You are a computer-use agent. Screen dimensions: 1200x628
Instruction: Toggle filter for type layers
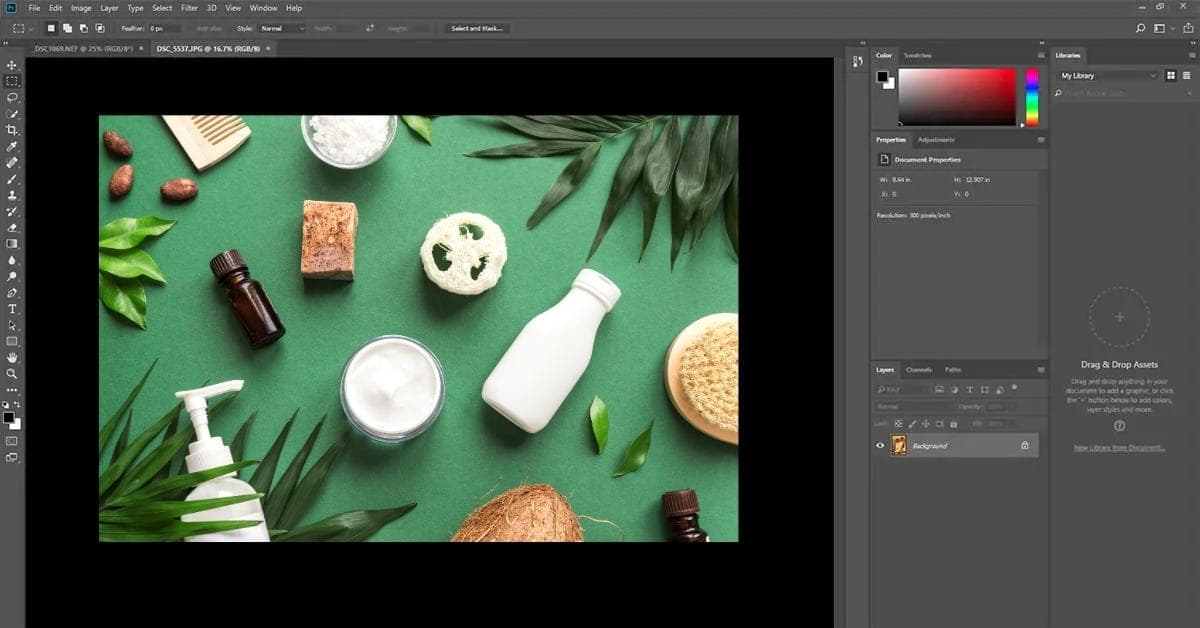[x=970, y=389]
